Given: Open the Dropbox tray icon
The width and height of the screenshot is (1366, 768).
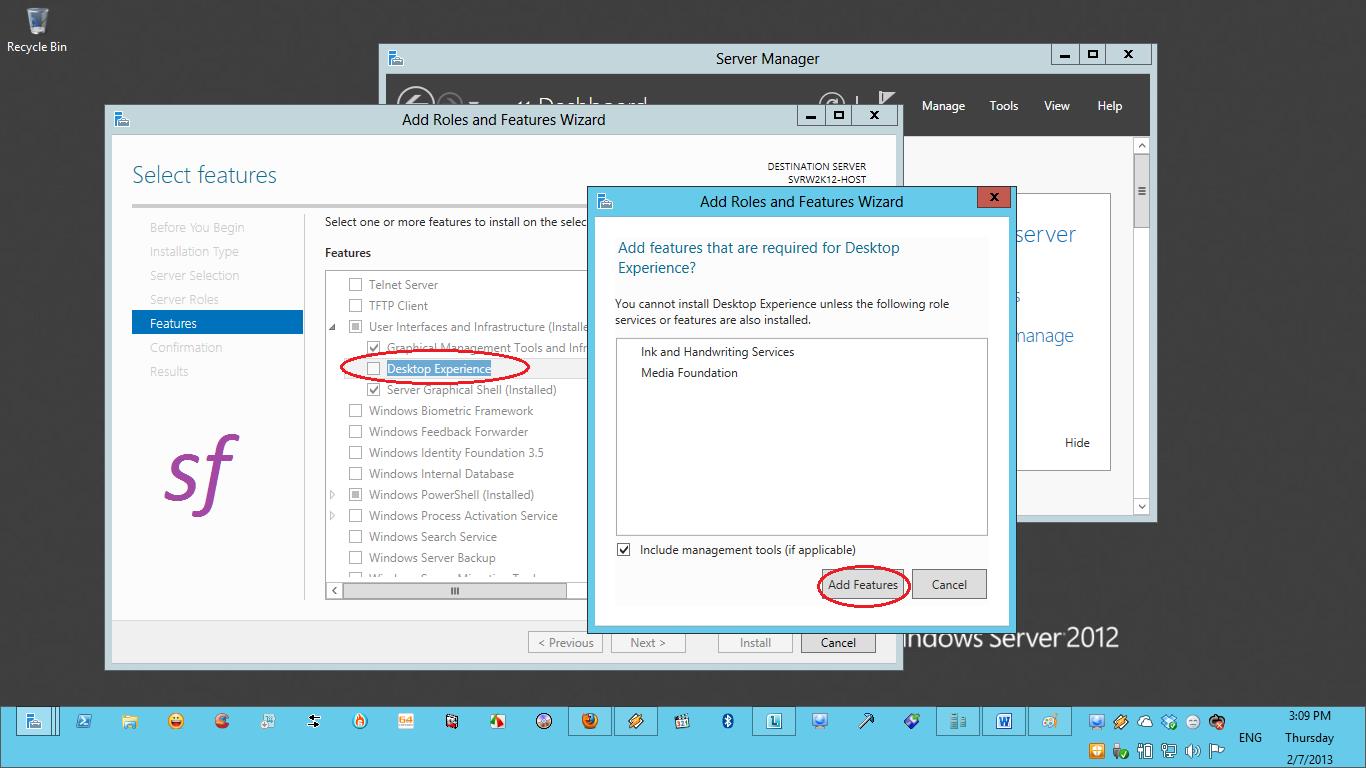Looking at the screenshot, I should click(1169, 722).
